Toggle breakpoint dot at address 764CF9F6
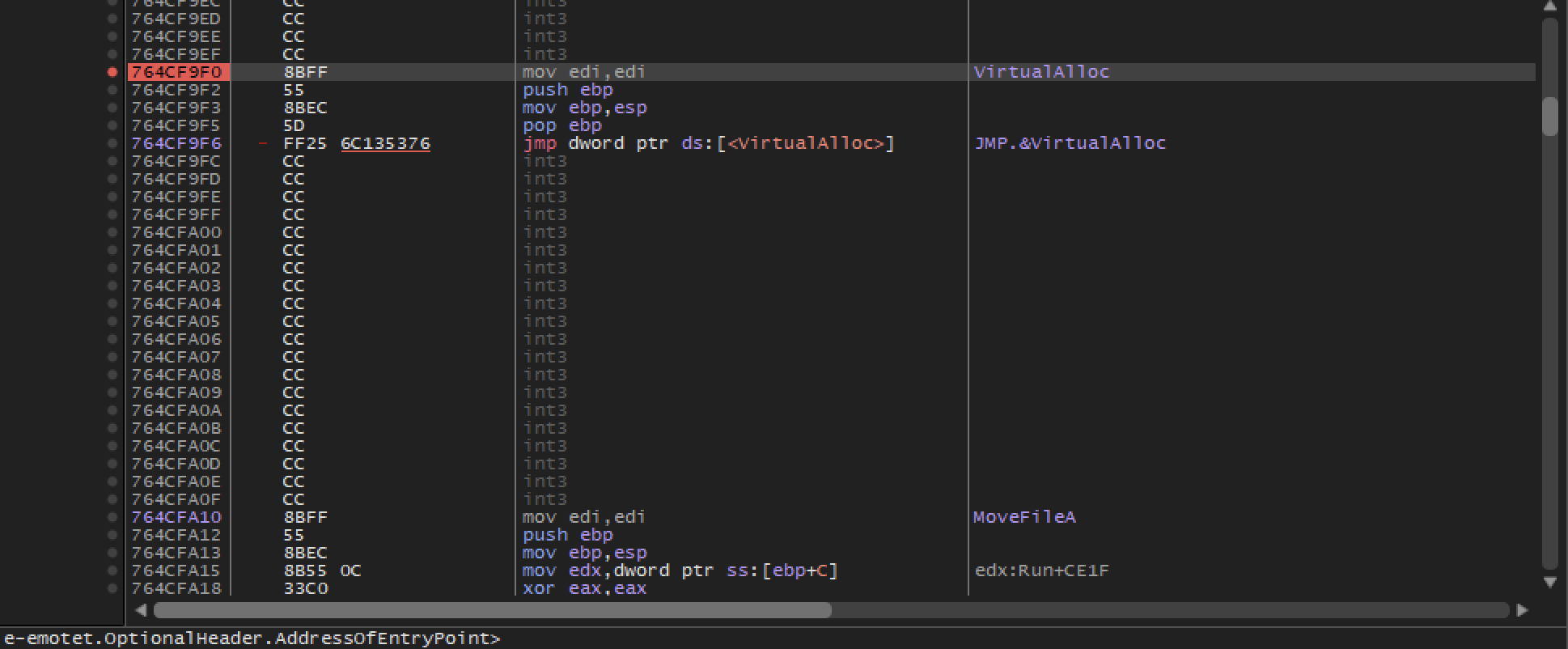Viewport: 1568px width, 649px height. click(112, 143)
